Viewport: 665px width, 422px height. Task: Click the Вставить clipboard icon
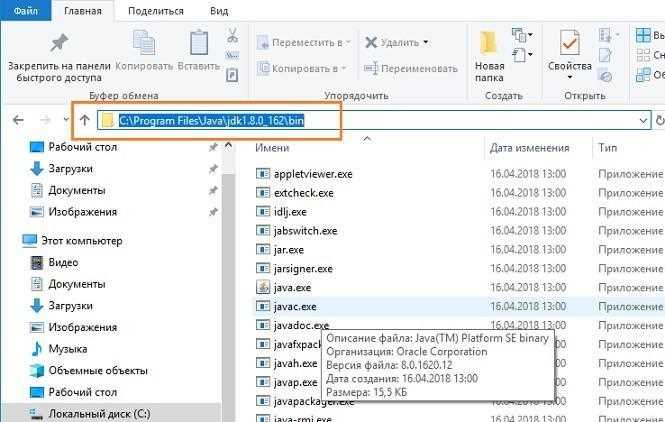pyautogui.click(x=198, y=42)
